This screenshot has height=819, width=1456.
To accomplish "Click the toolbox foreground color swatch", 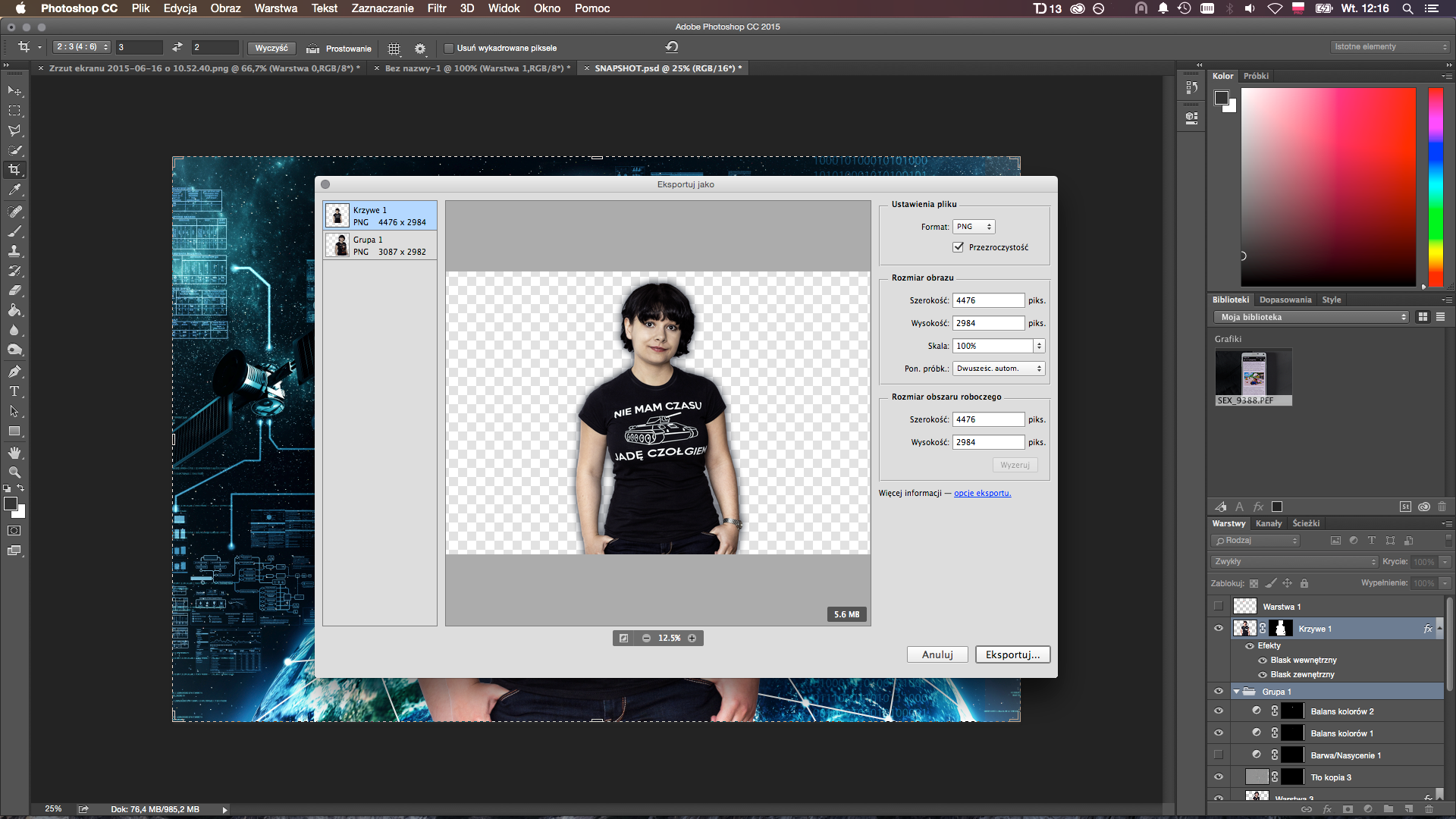I will (11, 504).
